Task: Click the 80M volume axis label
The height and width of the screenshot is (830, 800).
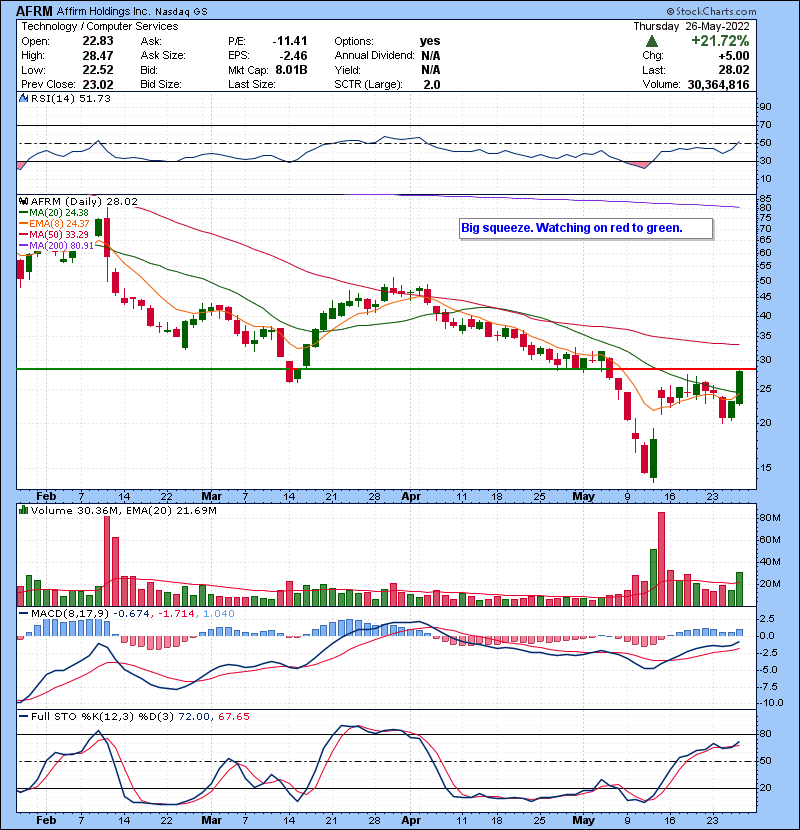Action: (x=770, y=518)
